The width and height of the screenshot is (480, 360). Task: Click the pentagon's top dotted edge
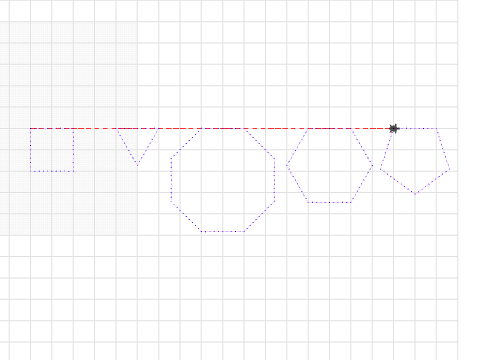click(415, 128)
